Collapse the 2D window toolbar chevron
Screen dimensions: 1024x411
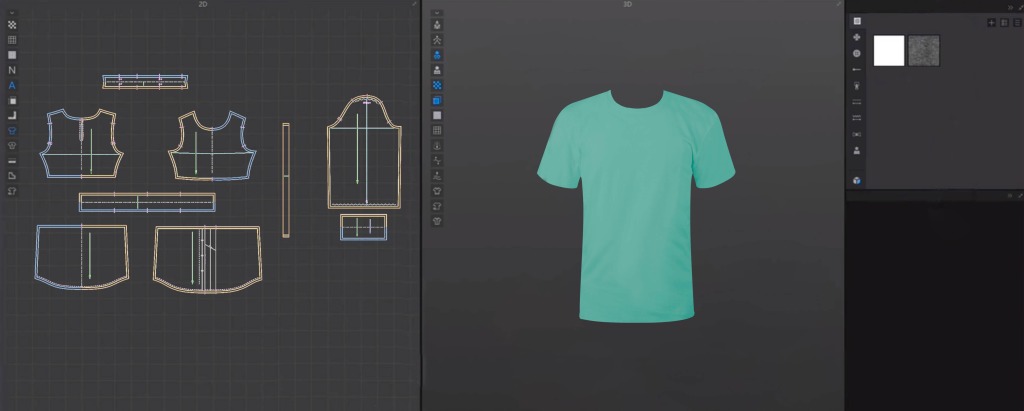click(x=12, y=12)
